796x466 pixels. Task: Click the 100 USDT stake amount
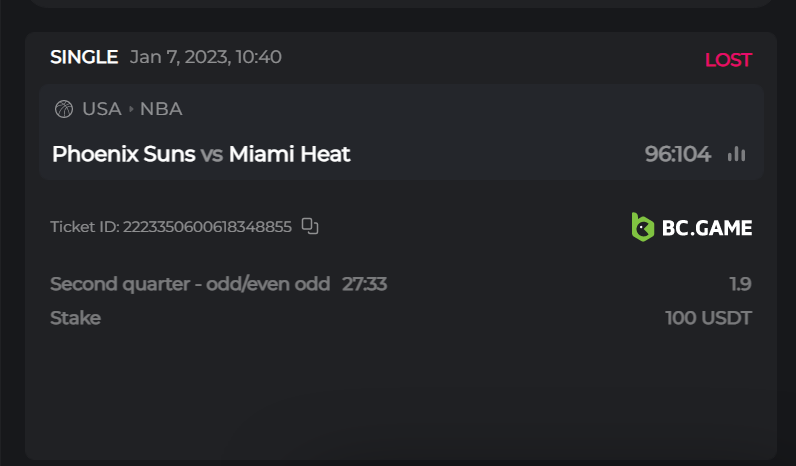tap(708, 318)
